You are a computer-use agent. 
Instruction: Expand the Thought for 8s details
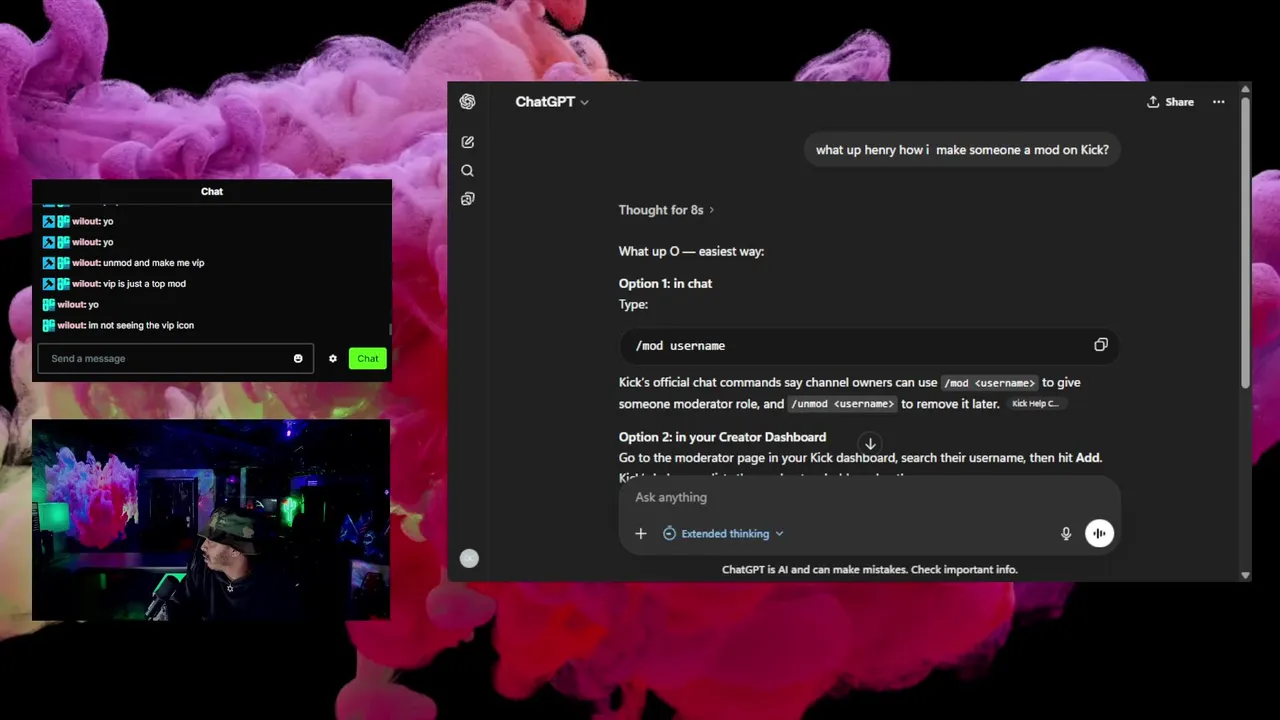pos(666,210)
